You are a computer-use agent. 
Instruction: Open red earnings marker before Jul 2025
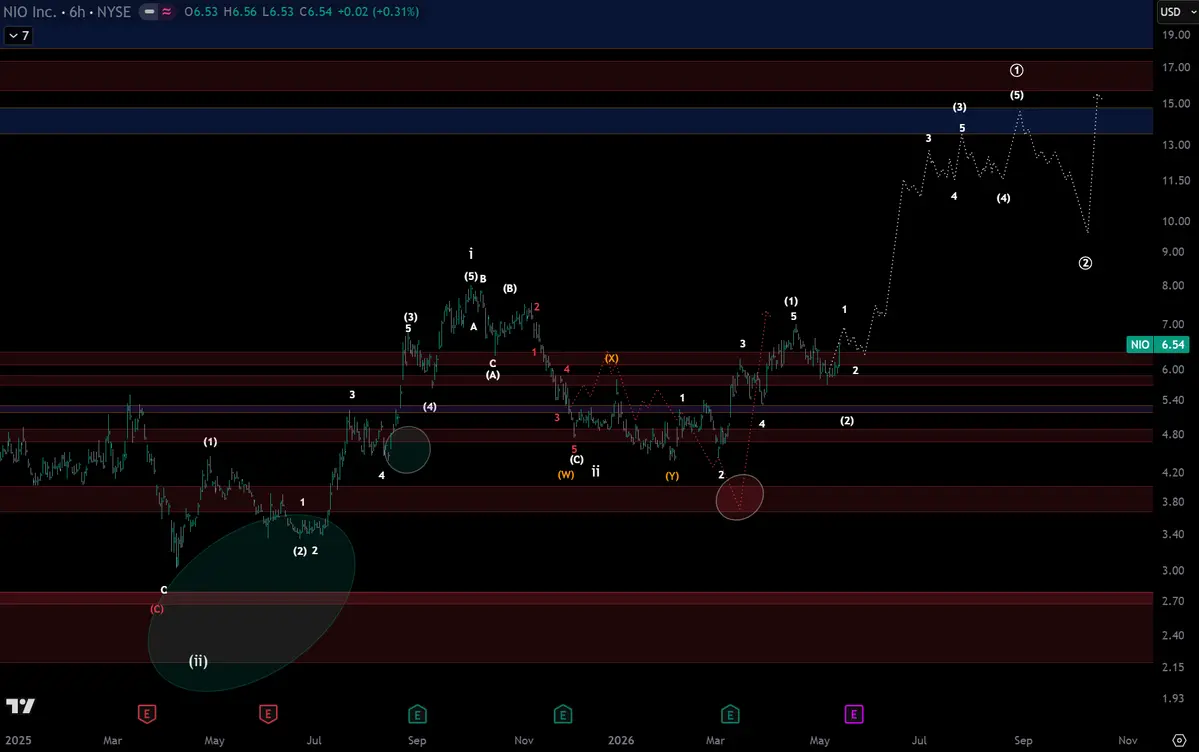(x=268, y=715)
